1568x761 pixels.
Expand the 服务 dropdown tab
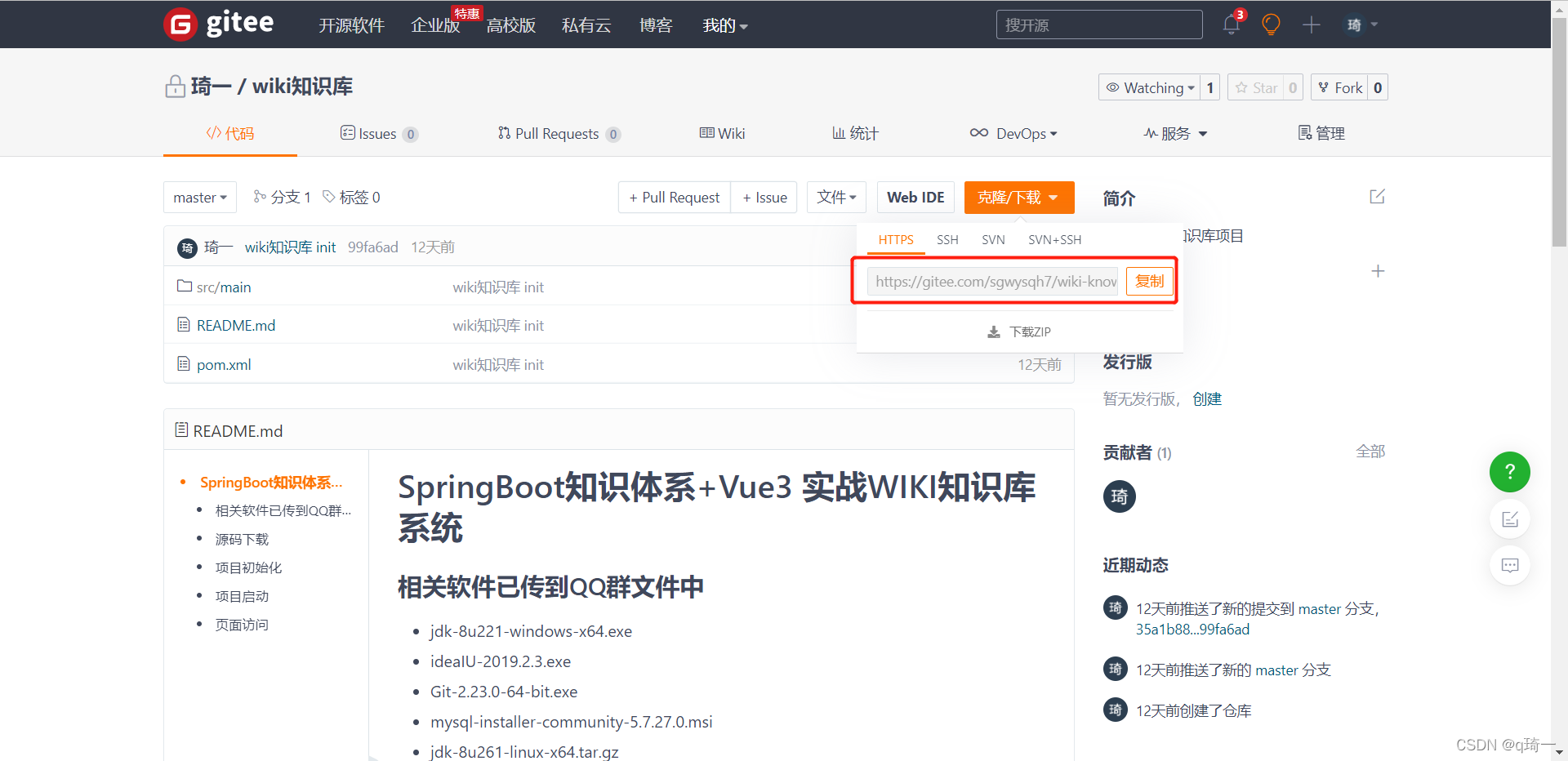(1175, 133)
